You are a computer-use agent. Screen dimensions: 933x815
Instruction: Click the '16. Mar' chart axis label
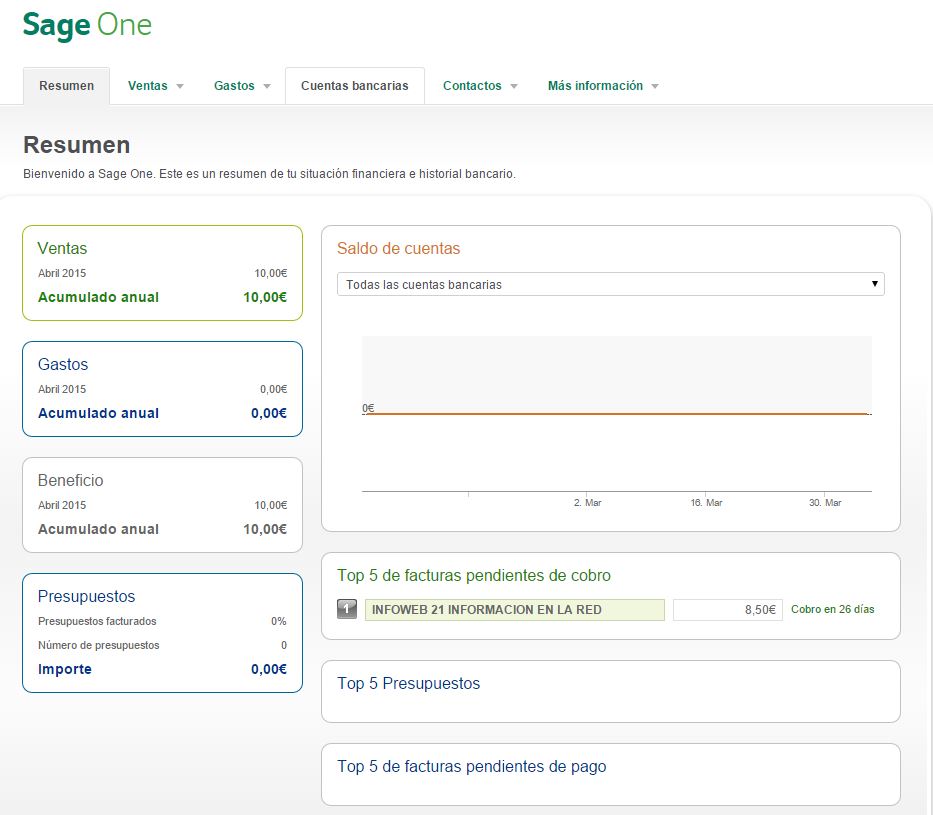click(x=706, y=503)
